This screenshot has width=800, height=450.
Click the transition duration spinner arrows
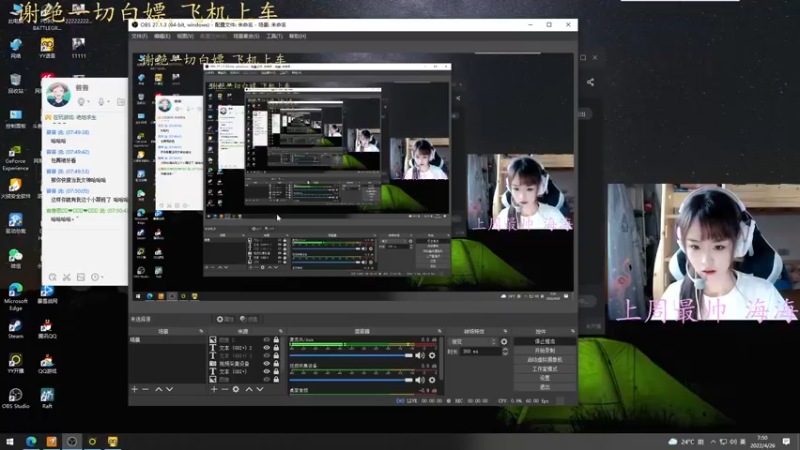click(505, 352)
